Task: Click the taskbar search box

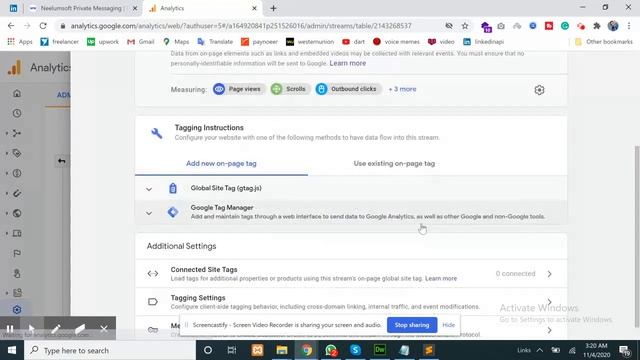Action: point(110,350)
